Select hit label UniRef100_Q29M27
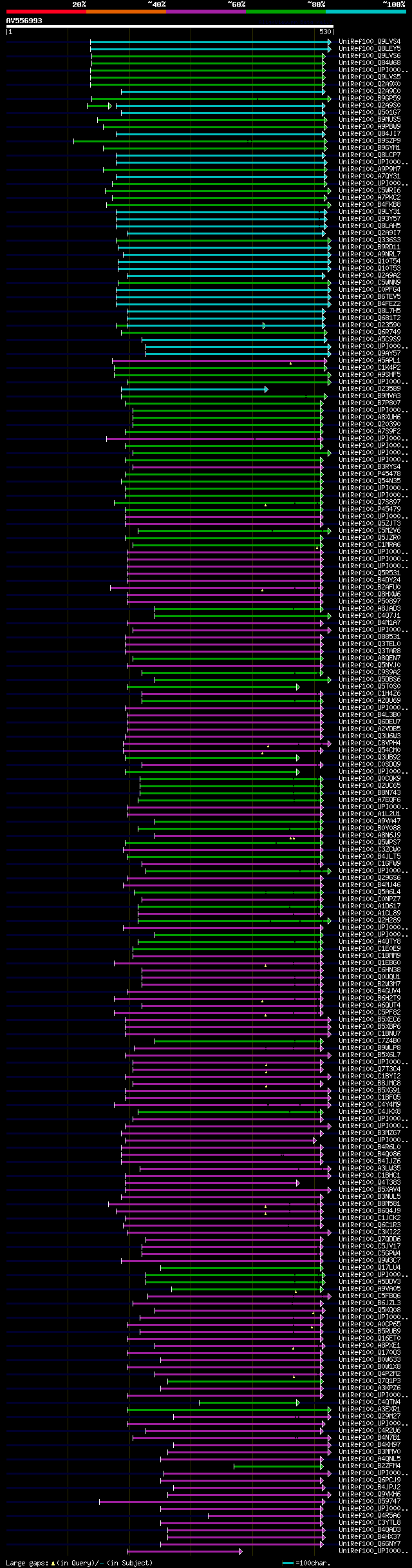The width and height of the screenshot is (412, 1568). [x=370, y=1416]
